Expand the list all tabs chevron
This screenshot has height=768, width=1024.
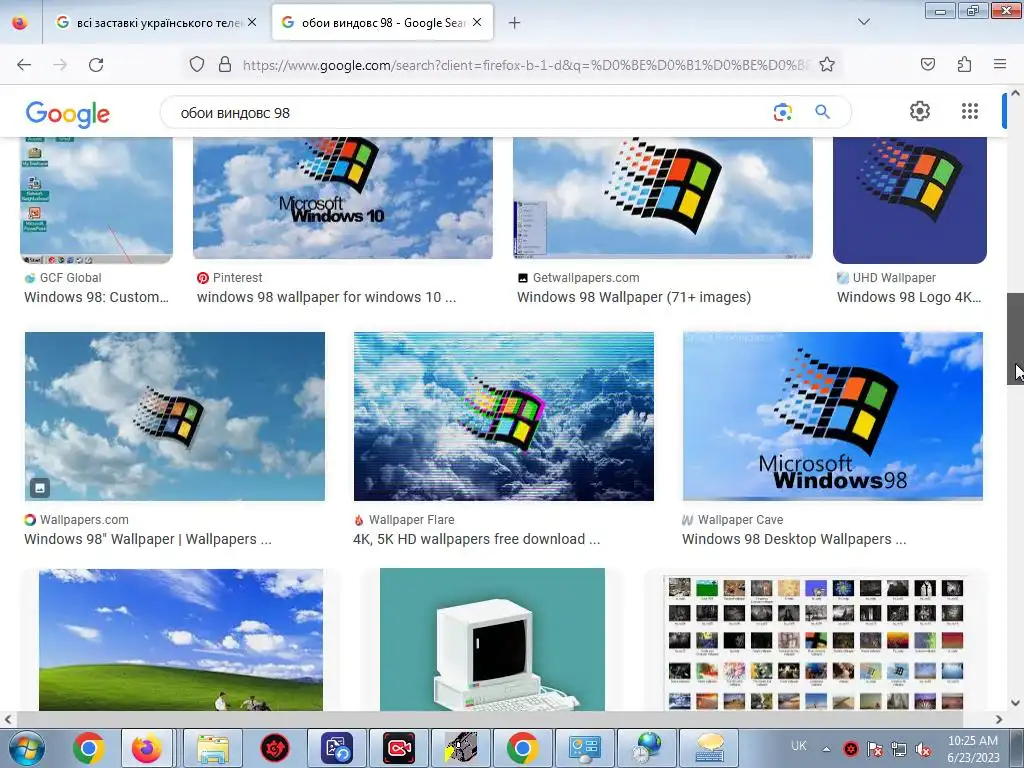click(863, 22)
